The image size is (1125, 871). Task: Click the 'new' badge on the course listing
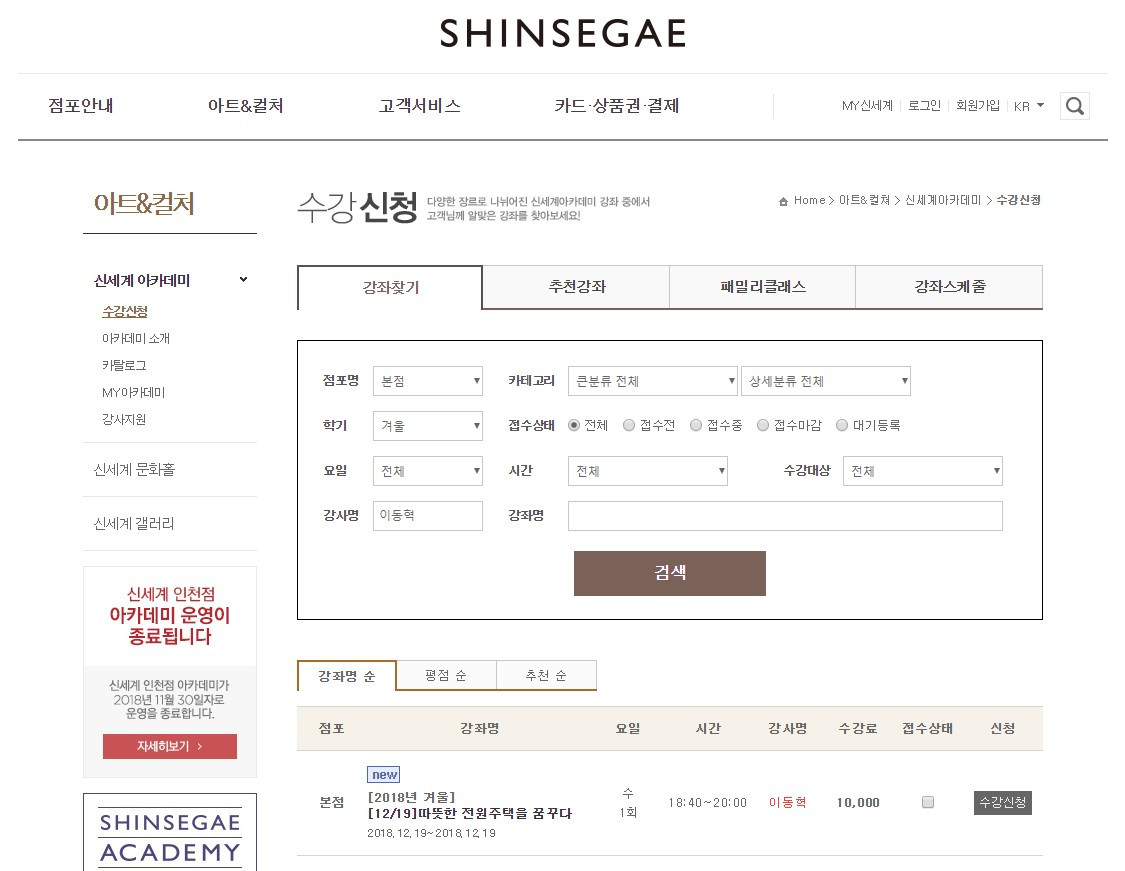tap(383, 774)
